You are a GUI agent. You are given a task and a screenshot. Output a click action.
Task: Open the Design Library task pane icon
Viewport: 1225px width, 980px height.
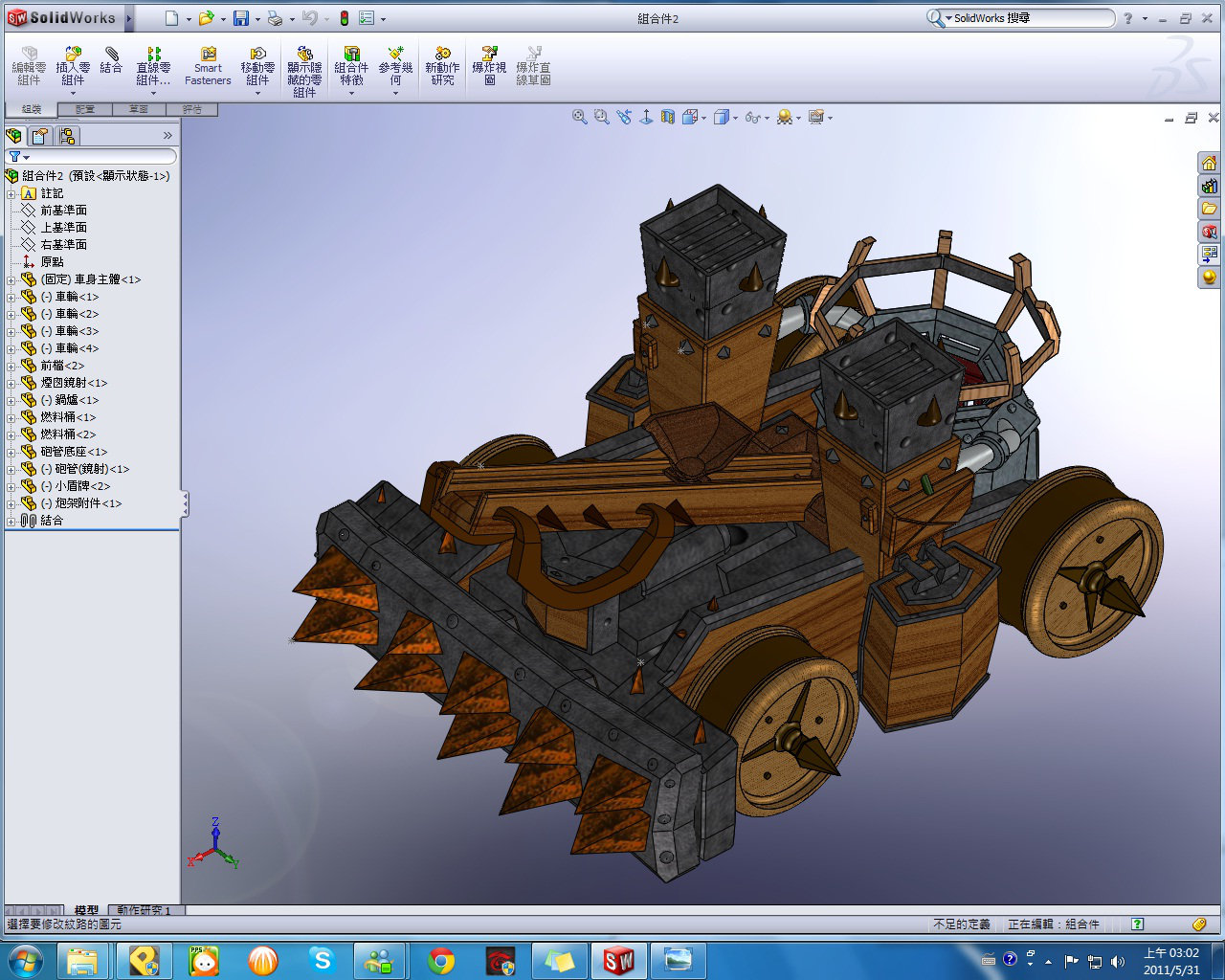coord(1210,187)
